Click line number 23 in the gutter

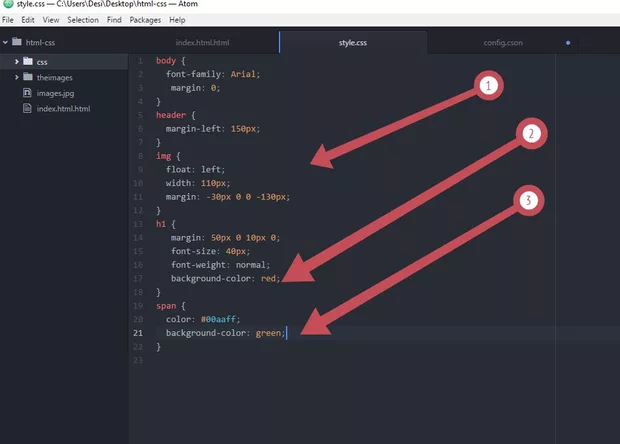tap(138, 360)
